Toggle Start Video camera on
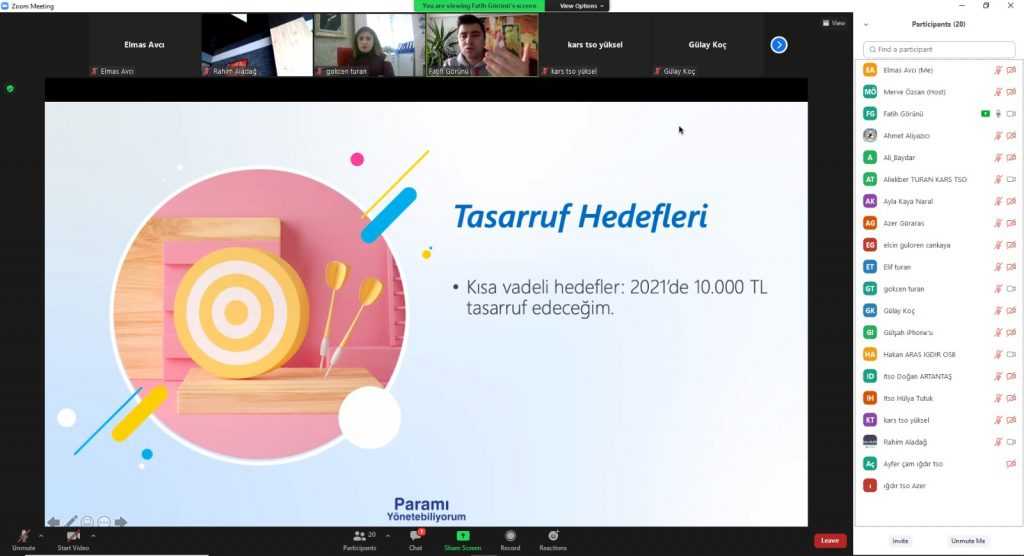Screen dimensions: 1024x556 coord(72,537)
